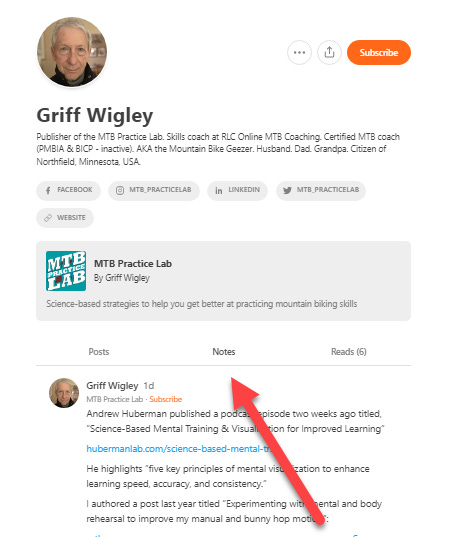
Task: Open publication description about science-based strategies
Action: 202,304
